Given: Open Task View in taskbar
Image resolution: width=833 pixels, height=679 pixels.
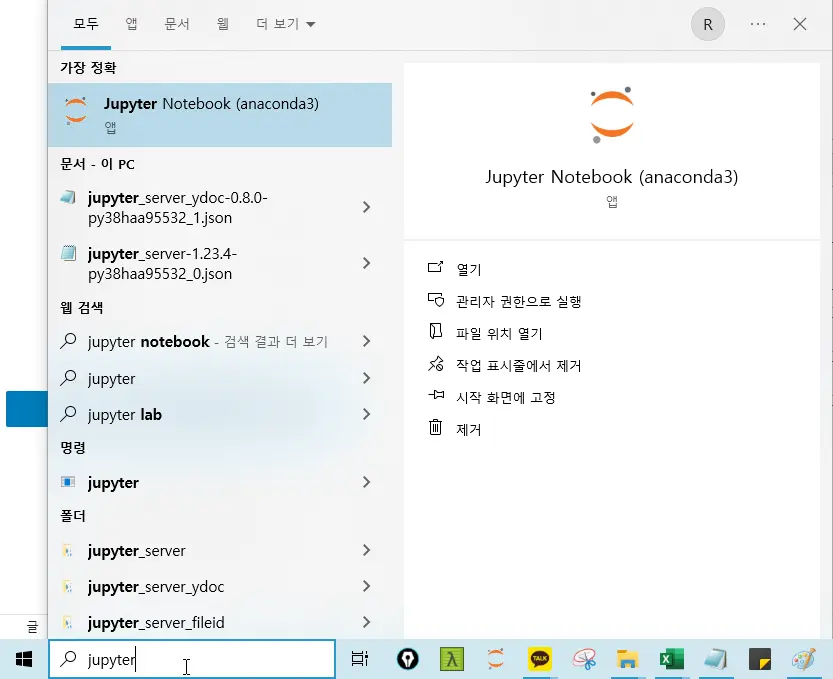Looking at the screenshot, I should click(360, 659).
